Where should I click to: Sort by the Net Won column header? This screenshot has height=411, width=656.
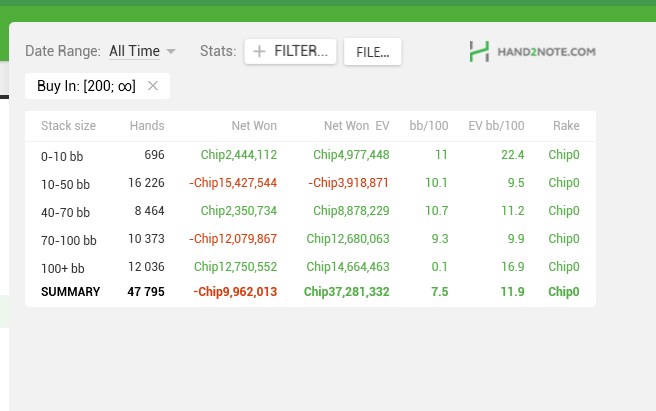click(254, 126)
